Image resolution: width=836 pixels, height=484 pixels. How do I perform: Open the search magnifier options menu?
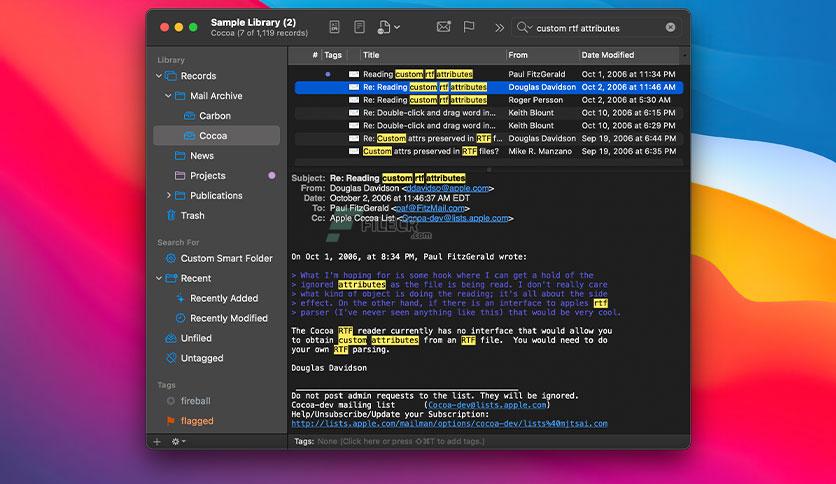click(x=524, y=28)
